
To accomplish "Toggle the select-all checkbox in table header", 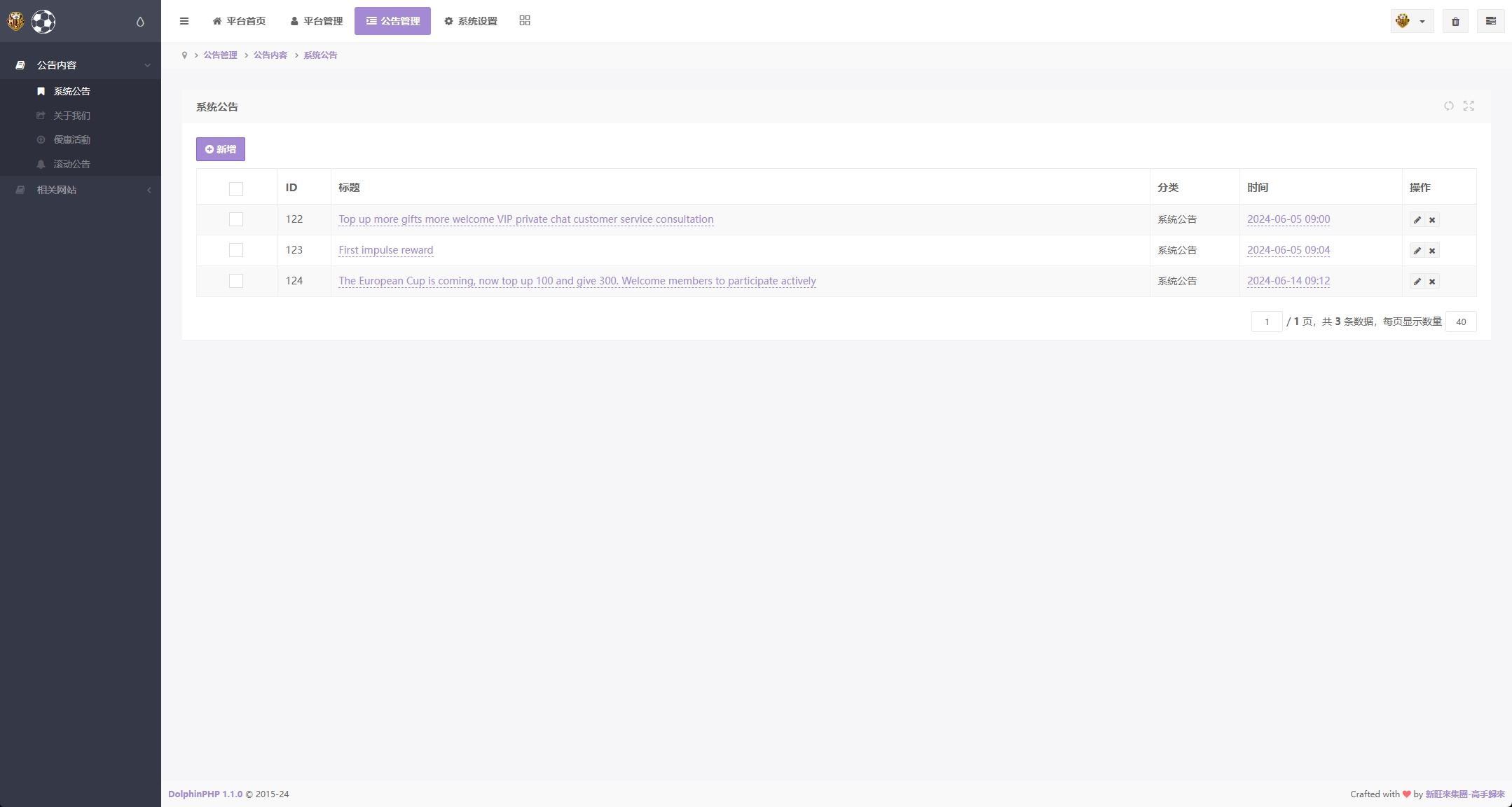I will click(x=236, y=188).
